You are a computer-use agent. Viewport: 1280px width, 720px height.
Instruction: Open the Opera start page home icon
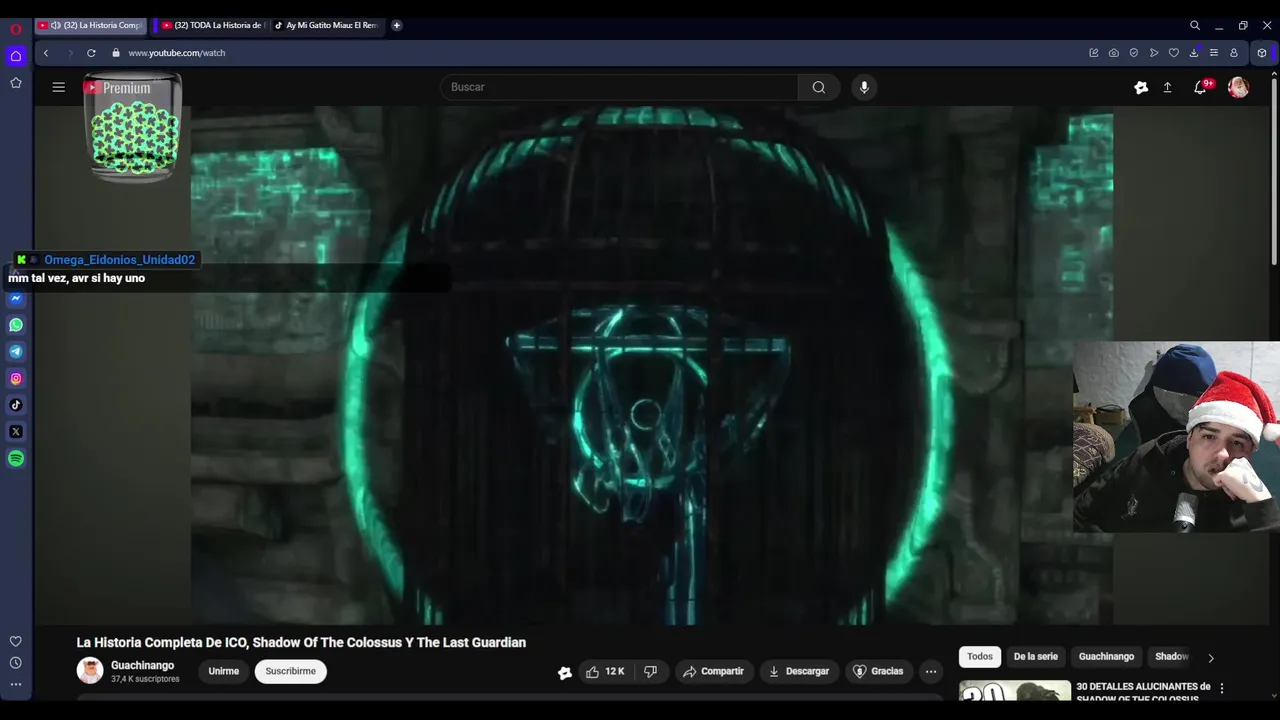16,56
